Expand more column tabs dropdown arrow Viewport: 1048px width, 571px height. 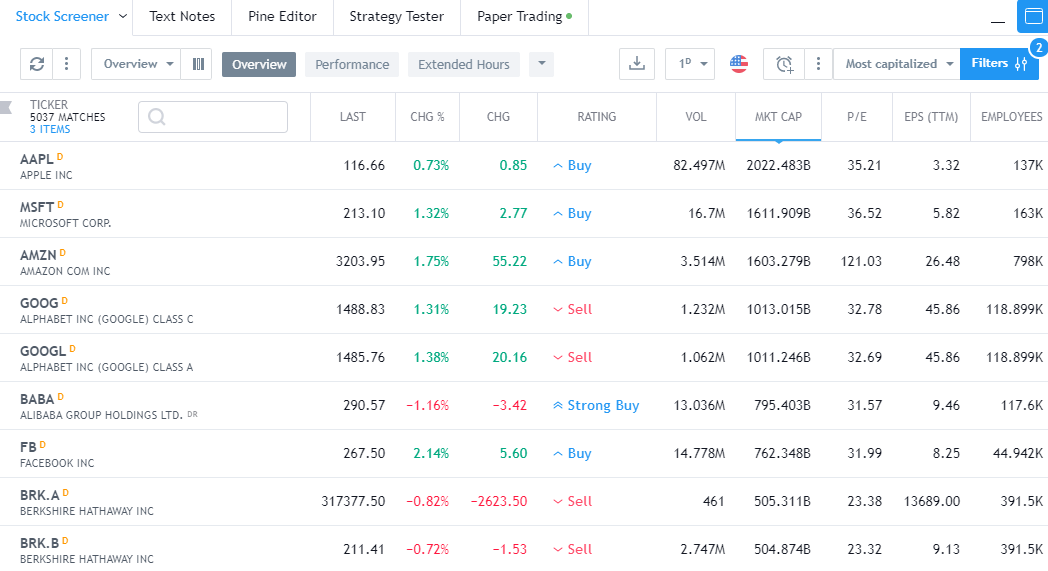[x=540, y=64]
